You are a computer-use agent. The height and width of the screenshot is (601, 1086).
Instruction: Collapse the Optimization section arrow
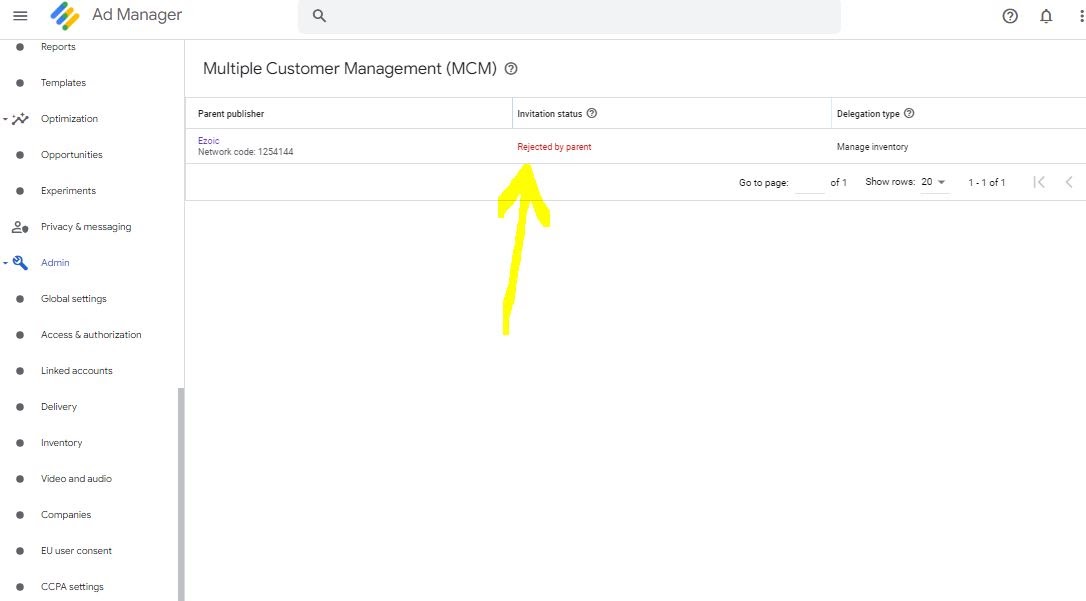point(5,119)
